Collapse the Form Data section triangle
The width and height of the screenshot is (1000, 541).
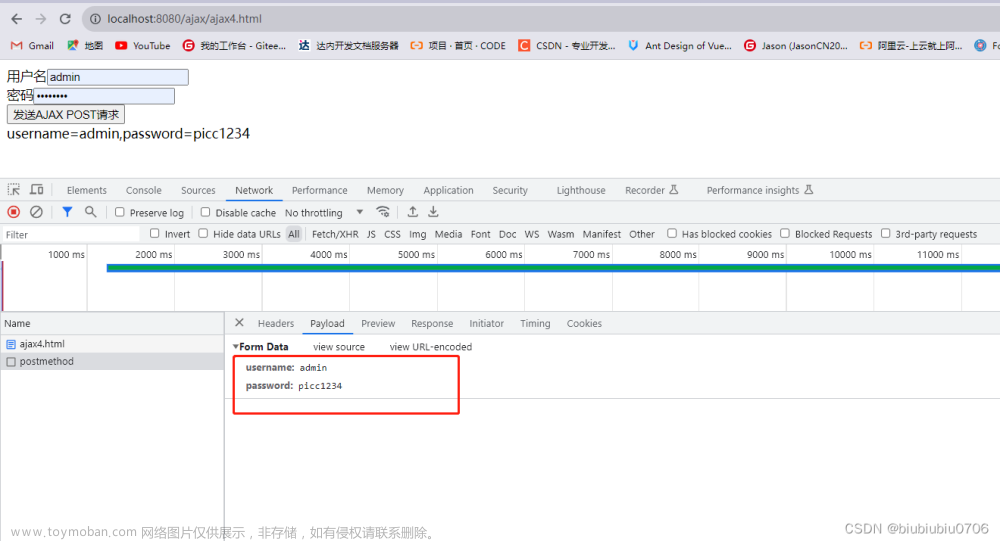tap(236, 346)
